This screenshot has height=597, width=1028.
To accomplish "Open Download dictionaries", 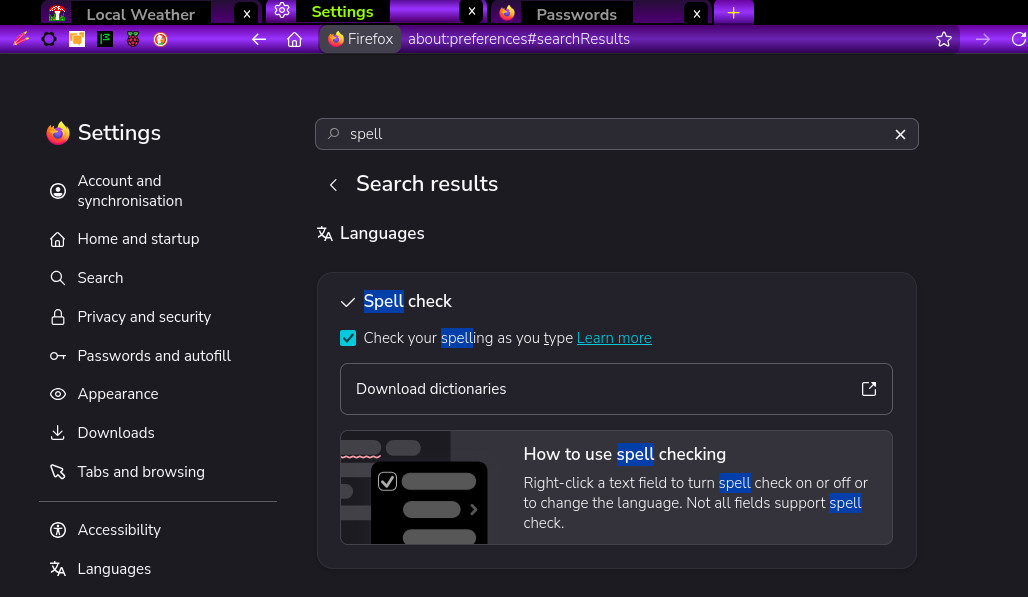I will pos(616,389).
